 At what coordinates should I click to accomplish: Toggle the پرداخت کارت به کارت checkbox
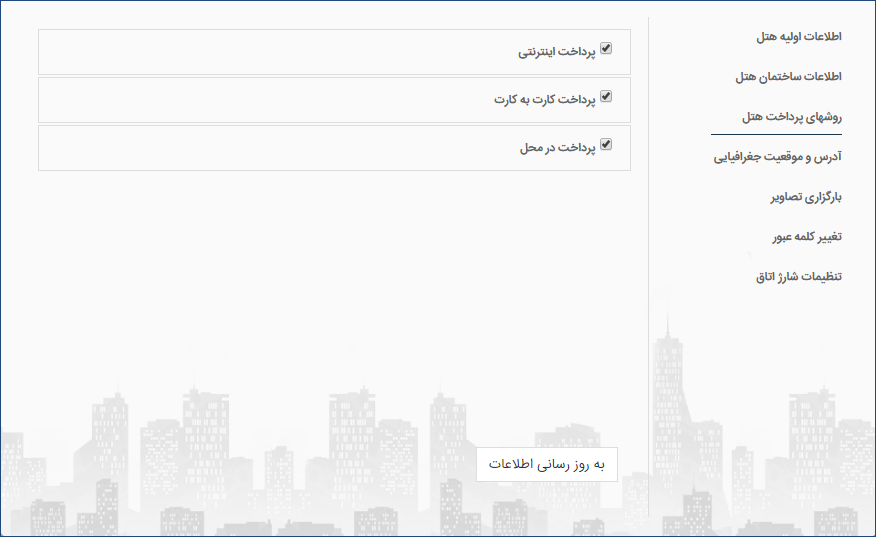tap(606, 97)
